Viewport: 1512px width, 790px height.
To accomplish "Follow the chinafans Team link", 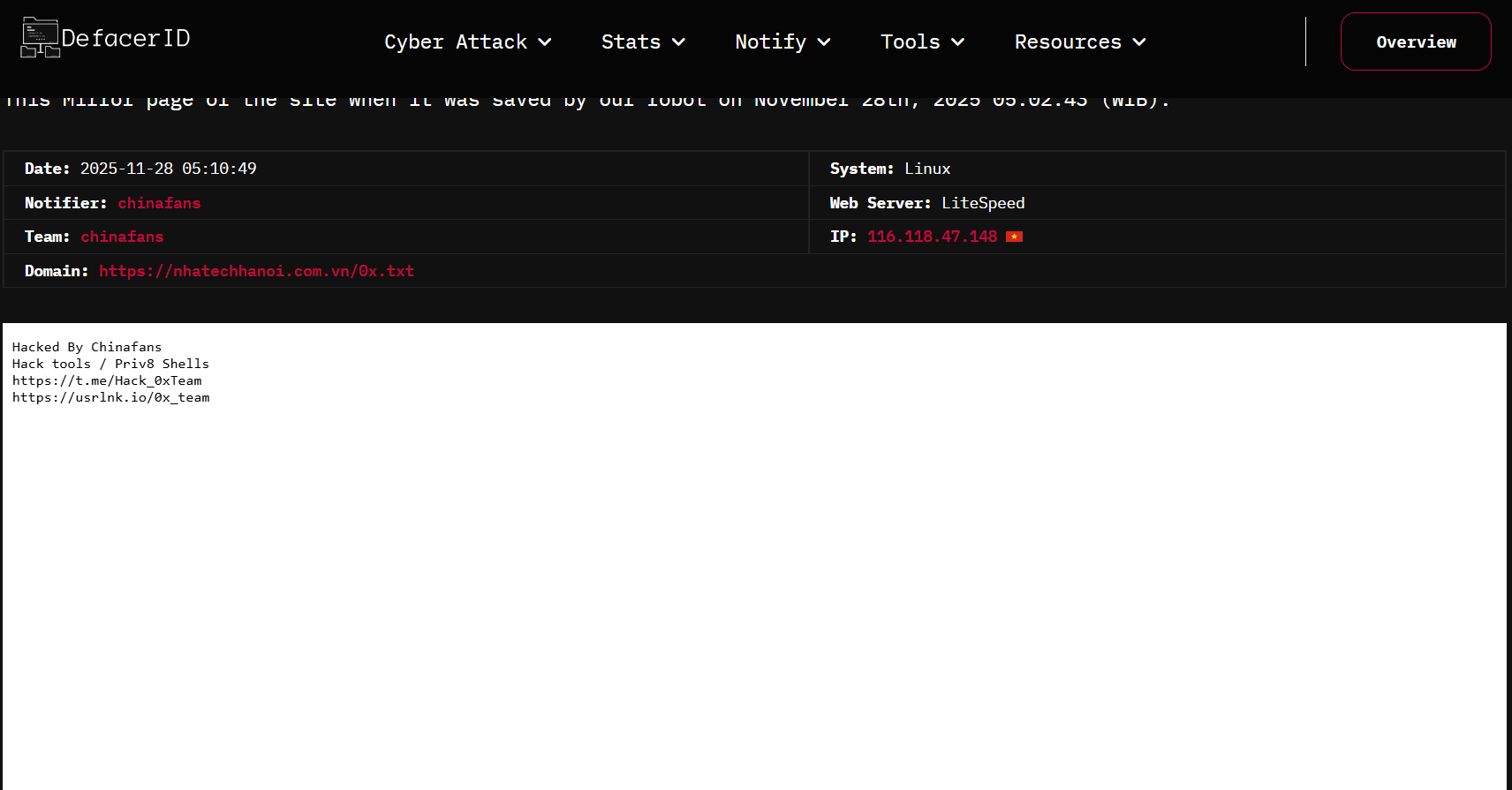I will pos(122,237).
